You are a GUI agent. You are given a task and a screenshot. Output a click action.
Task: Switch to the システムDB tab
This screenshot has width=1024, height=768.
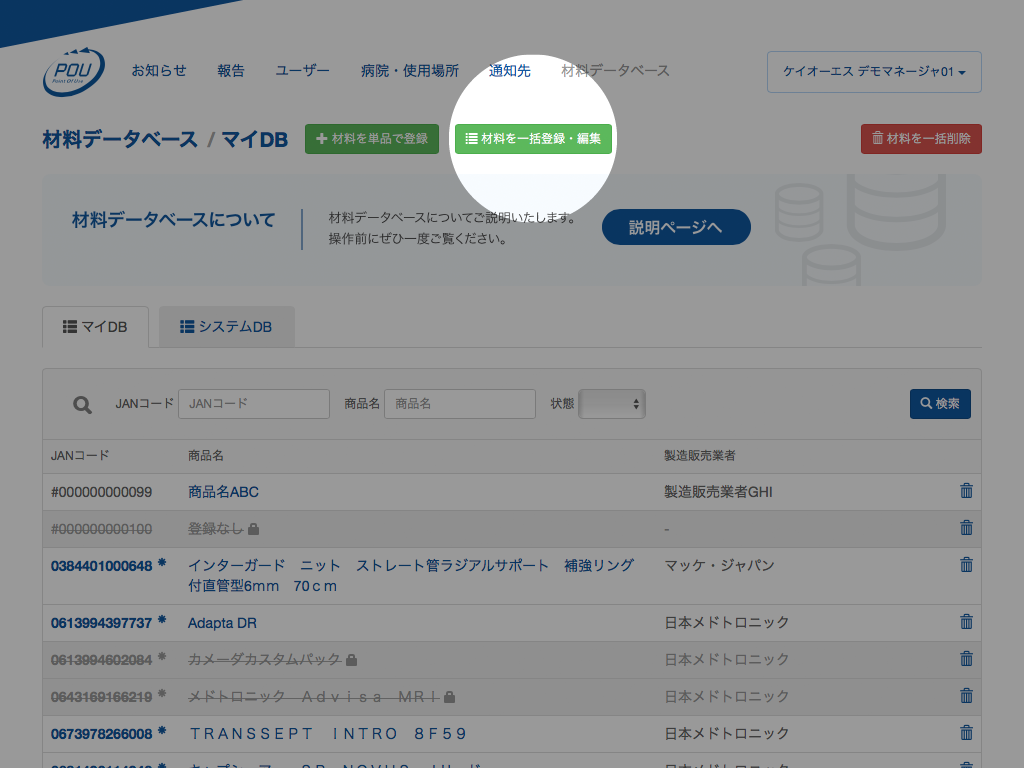pos(226,327)
